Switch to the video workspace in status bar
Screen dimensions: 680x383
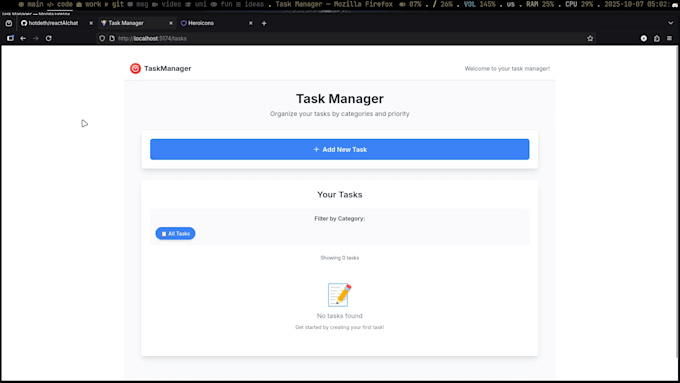167,4
